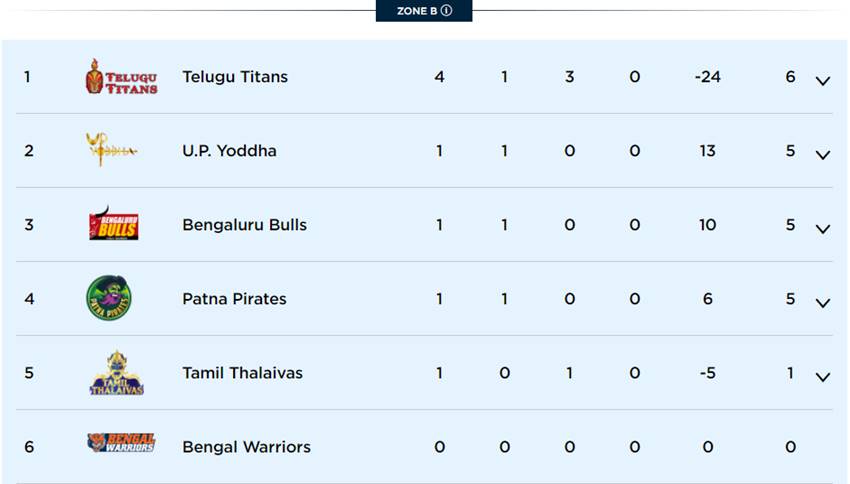Expand the Bengaluru Bulls row chevron
The height and width of the screenshot is (484, 850).
coord(822,229)
